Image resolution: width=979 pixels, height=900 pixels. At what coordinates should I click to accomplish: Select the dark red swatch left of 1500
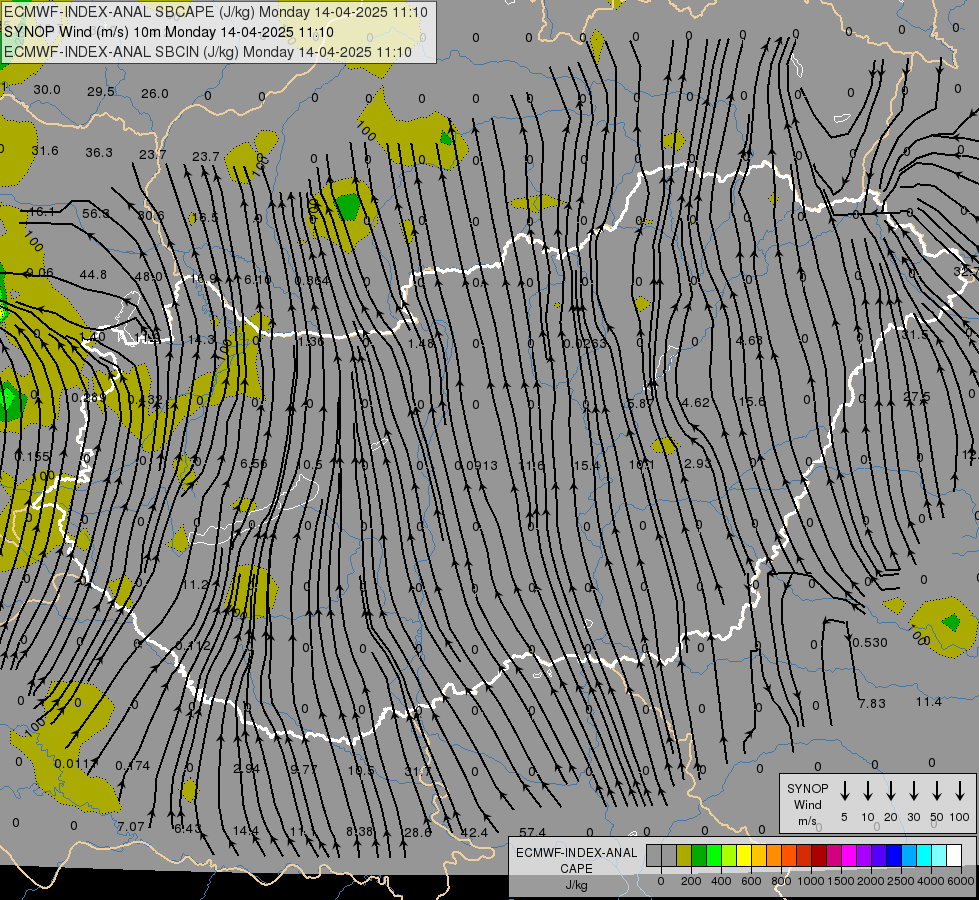(x=819, y=855)
